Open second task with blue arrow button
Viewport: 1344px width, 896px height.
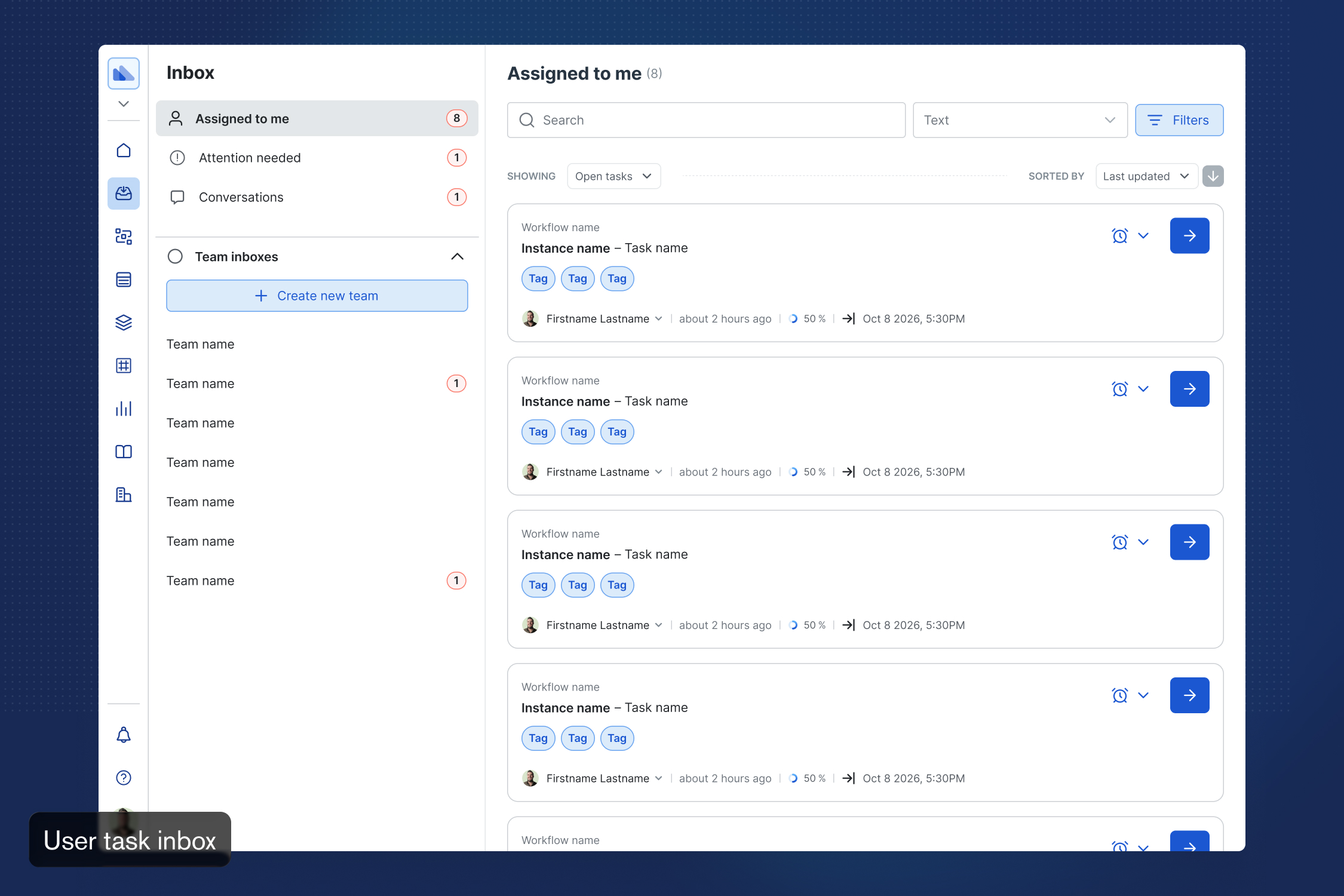pos(1190,389)
